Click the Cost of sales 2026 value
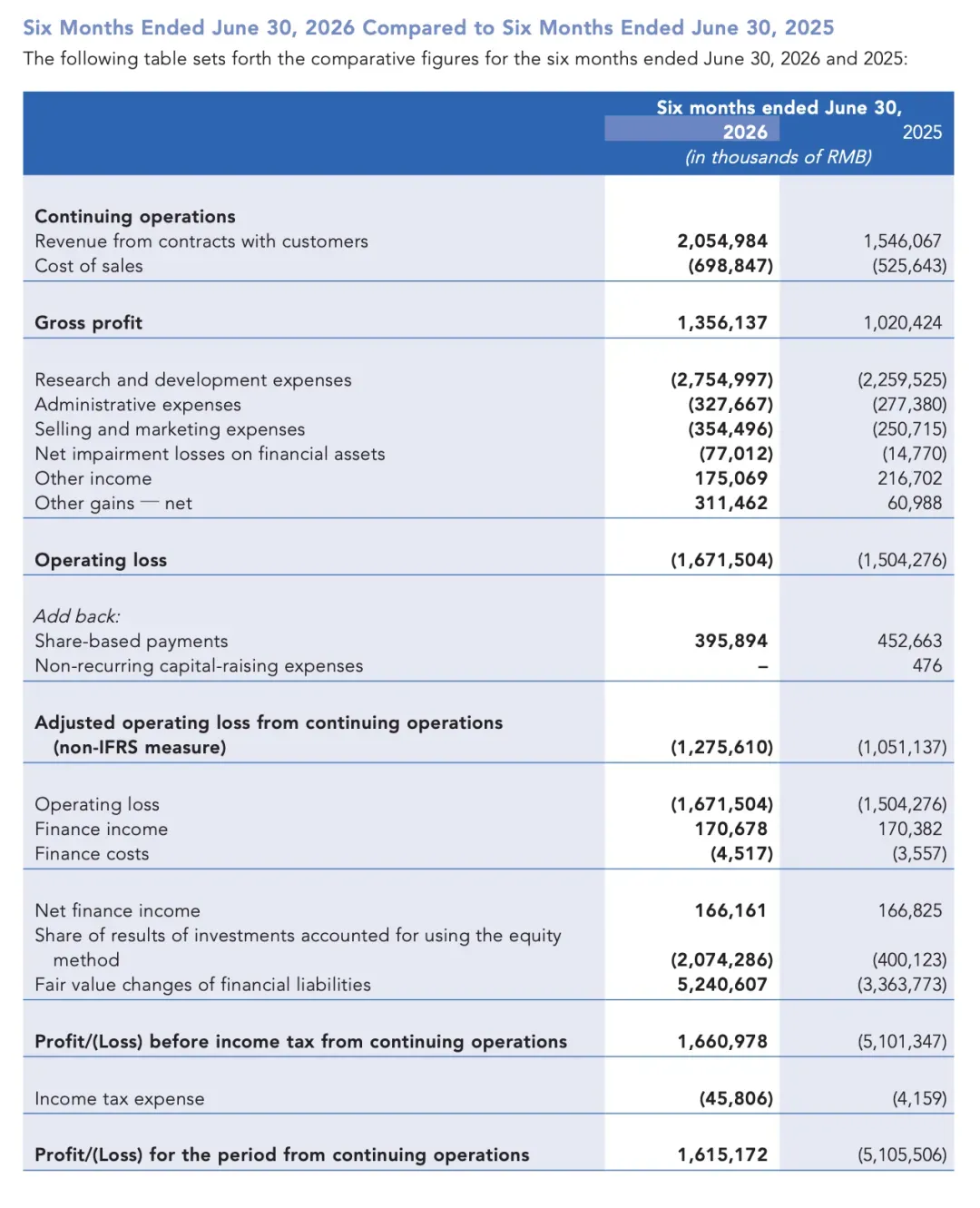Screen dimensions: 980x1208 click(x=730, y=266)
